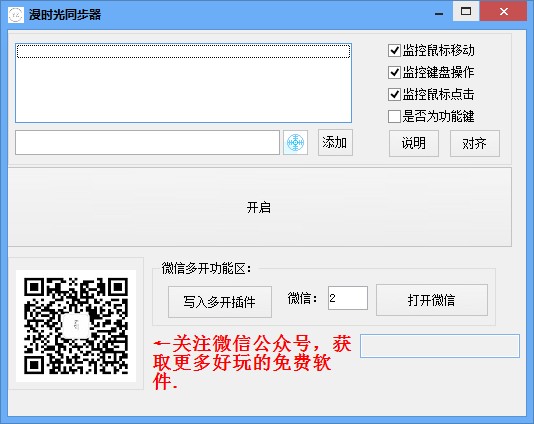Toggle the 监控鼠标移动 checkbox
This screenshot has width=534, height=424.
394,51
